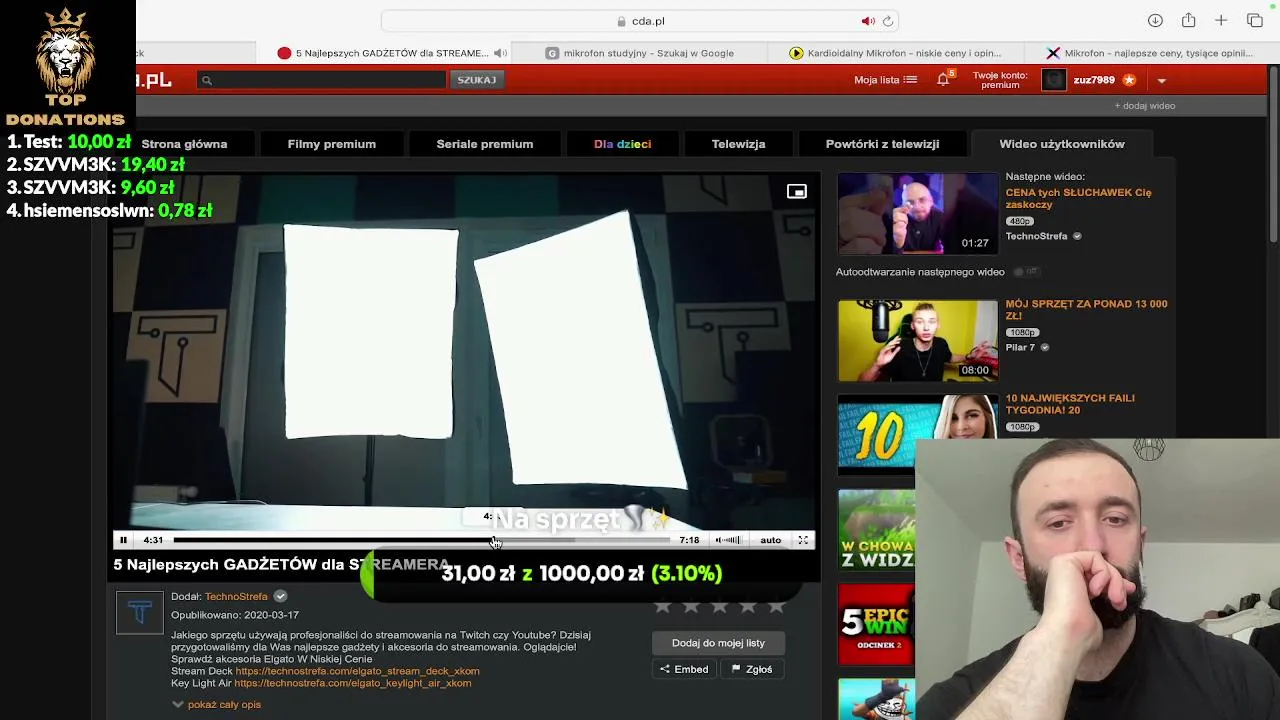Switch to Kardioidalny Mikrofon tab

click(896, 53)
